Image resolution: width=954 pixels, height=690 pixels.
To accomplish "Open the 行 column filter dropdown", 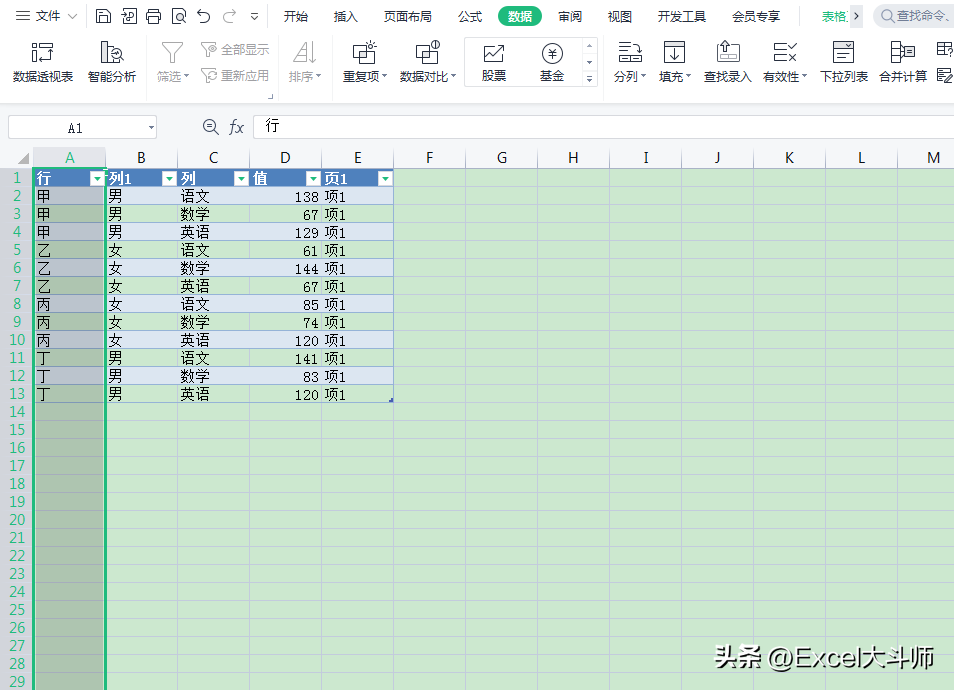I will 97,178.
